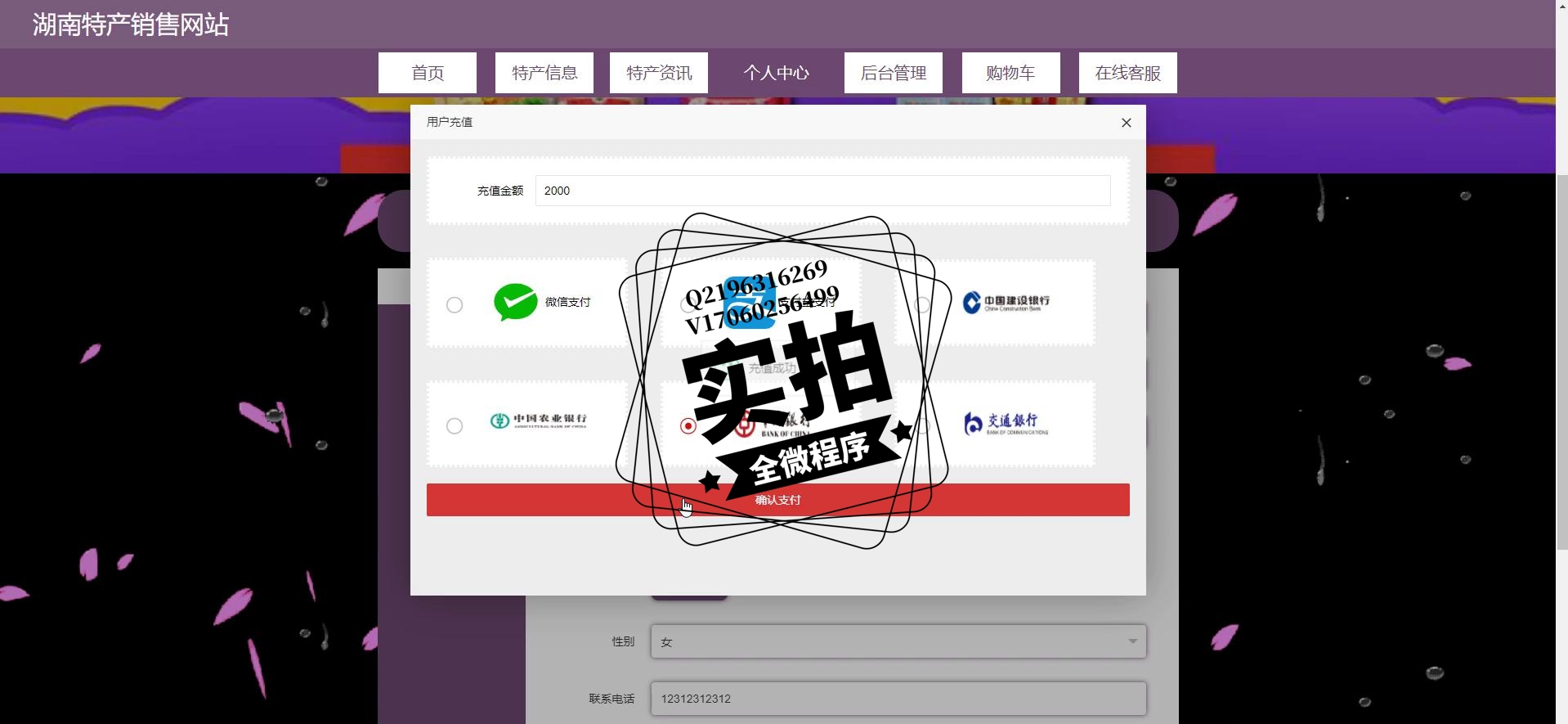Click the 联系电话 input field

tap(898, 699)
